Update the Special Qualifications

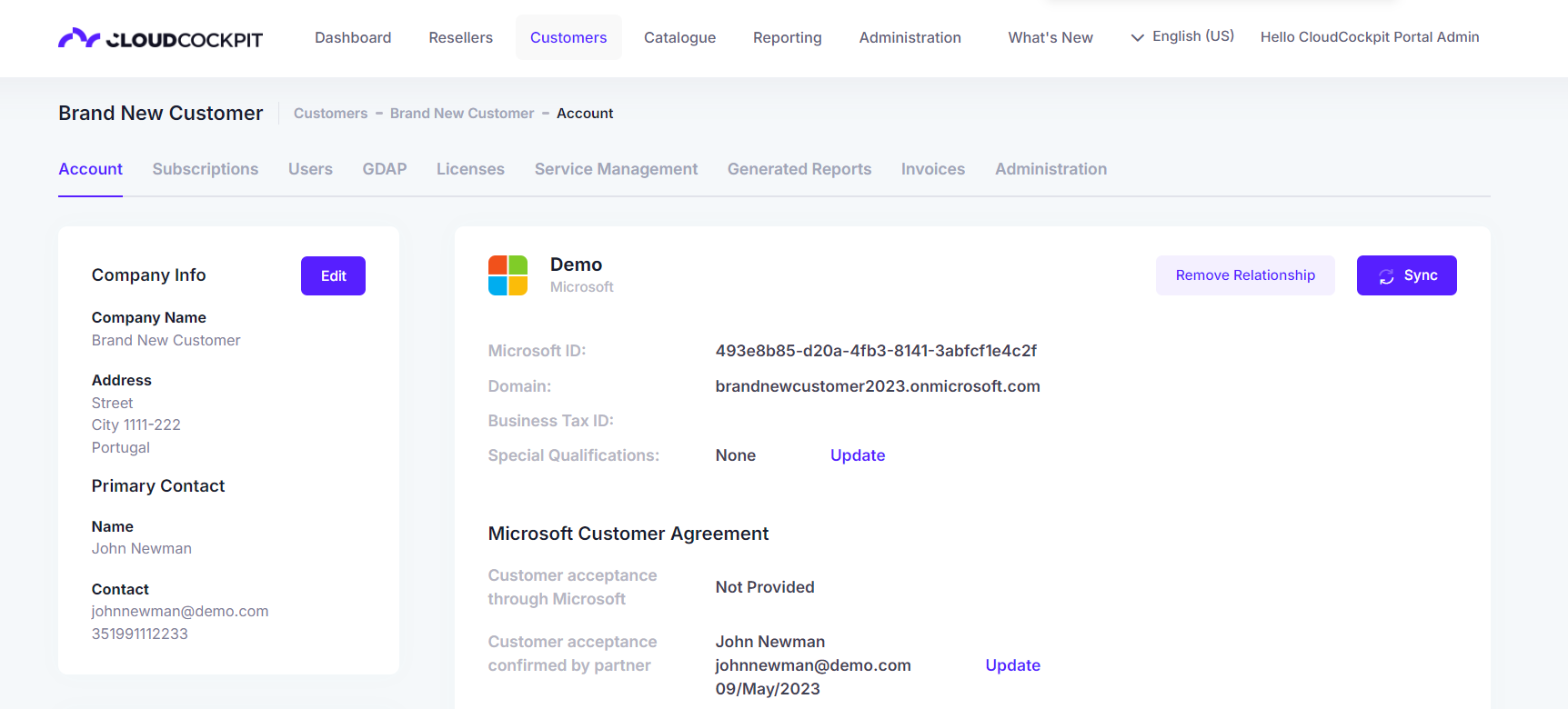pyautogui.click(x=858, y=455)
